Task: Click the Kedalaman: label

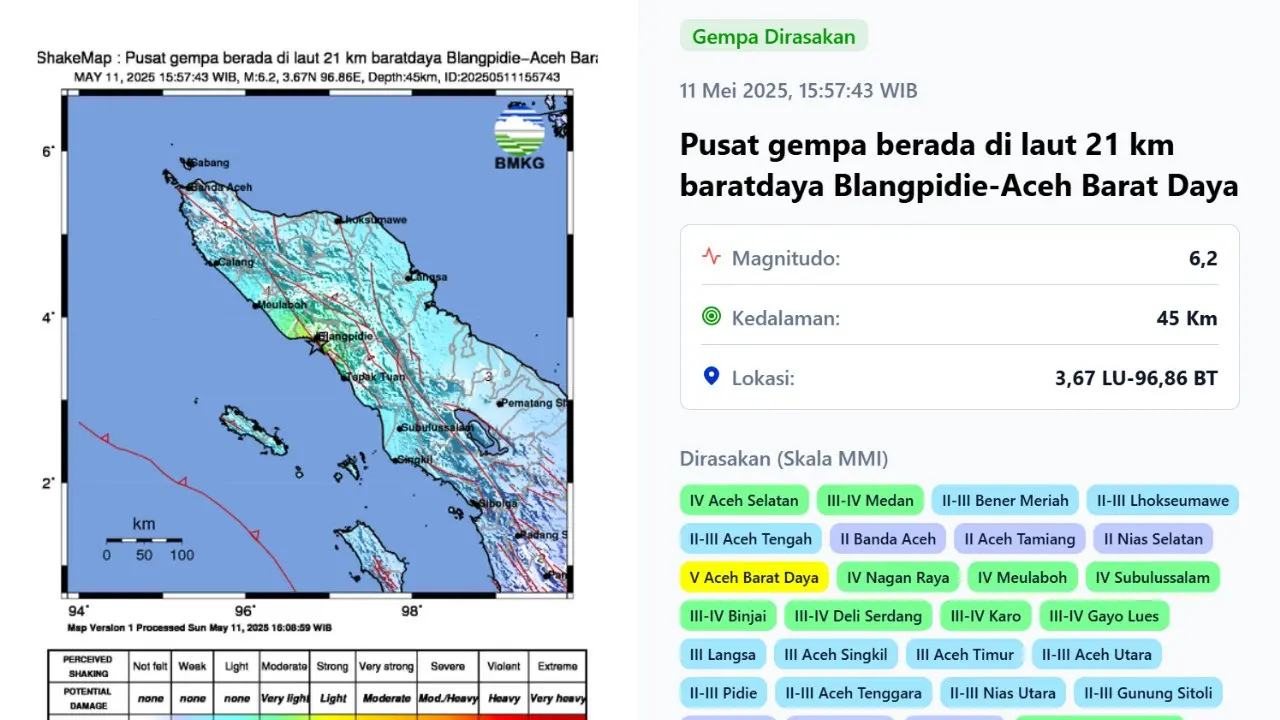Action: coord(786,319)
